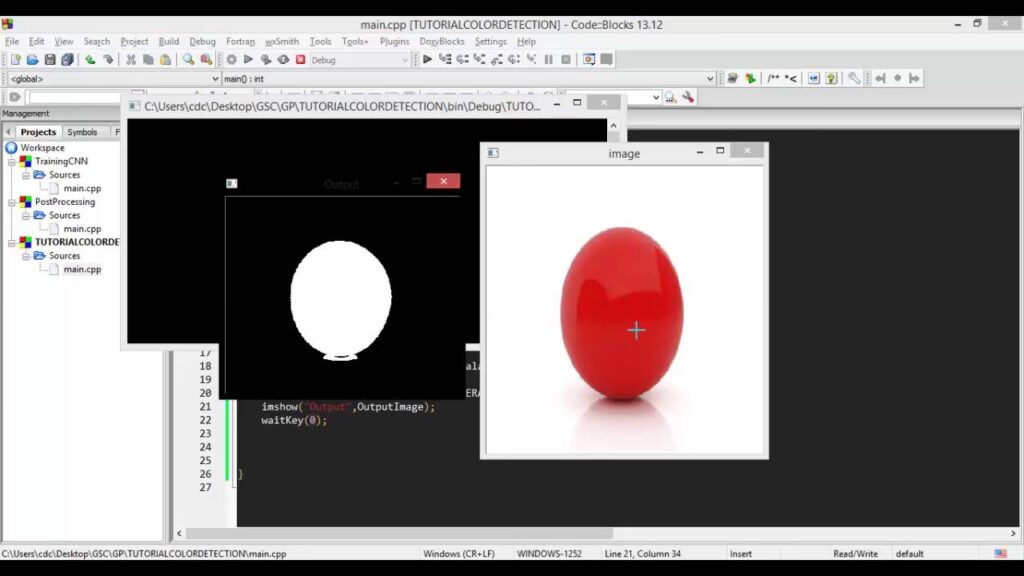
Task: Click the New file toolbar icon
Action: (15, 60)
